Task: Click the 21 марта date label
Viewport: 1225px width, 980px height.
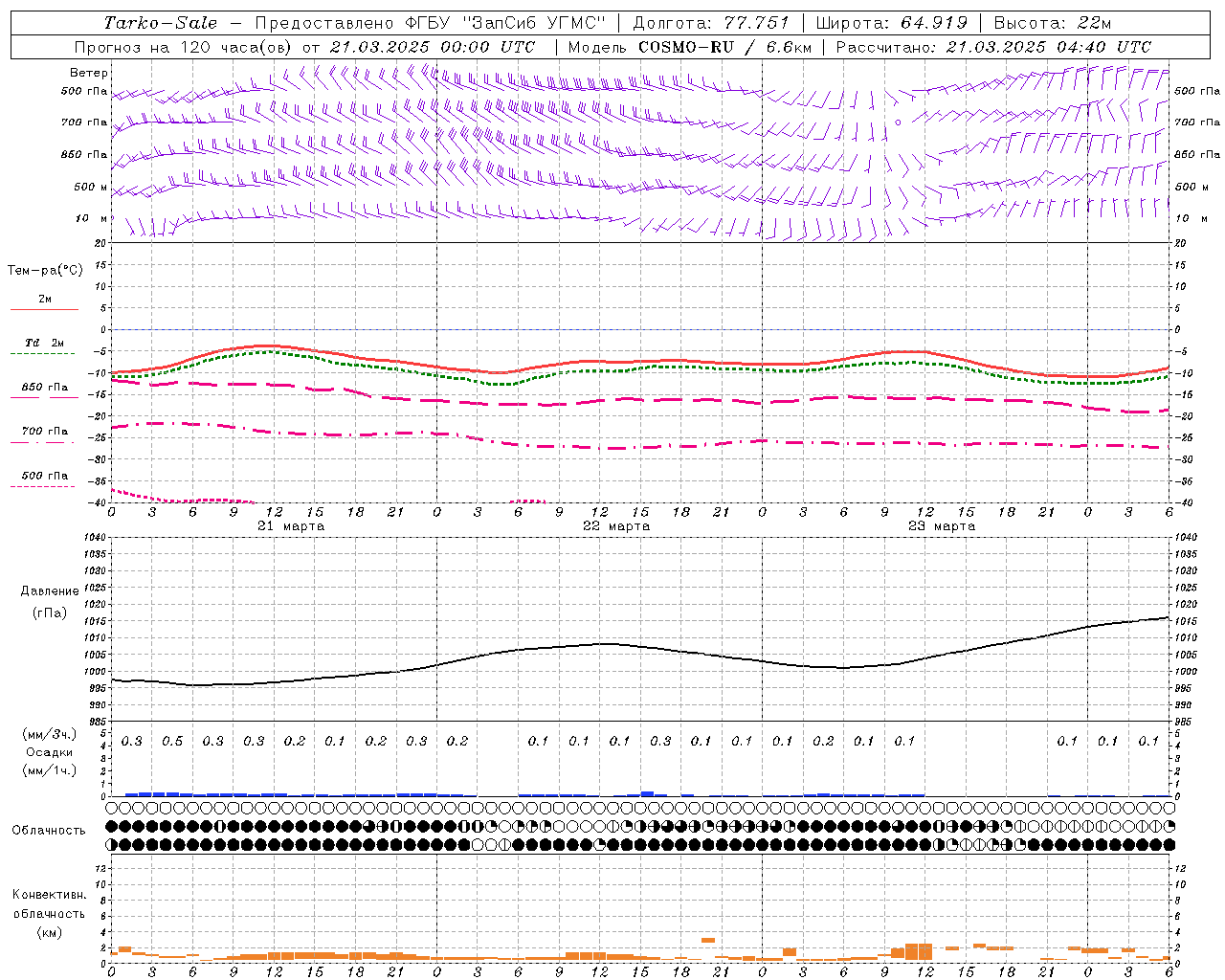Action: click(291, 526)
